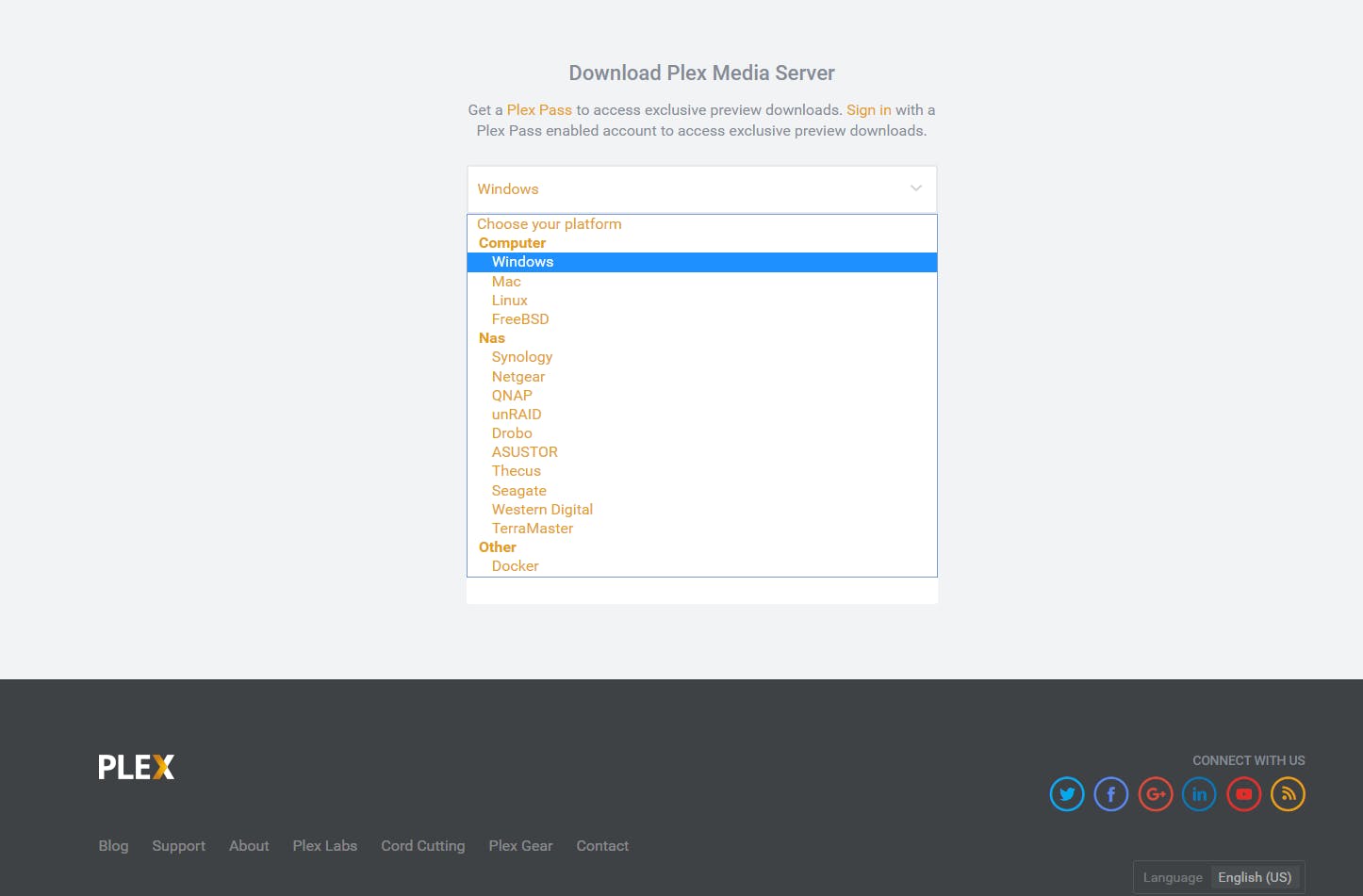Click the 'Other' group heading
Image resolution: width=1363 pixels, height=896 pixels.
498,547
